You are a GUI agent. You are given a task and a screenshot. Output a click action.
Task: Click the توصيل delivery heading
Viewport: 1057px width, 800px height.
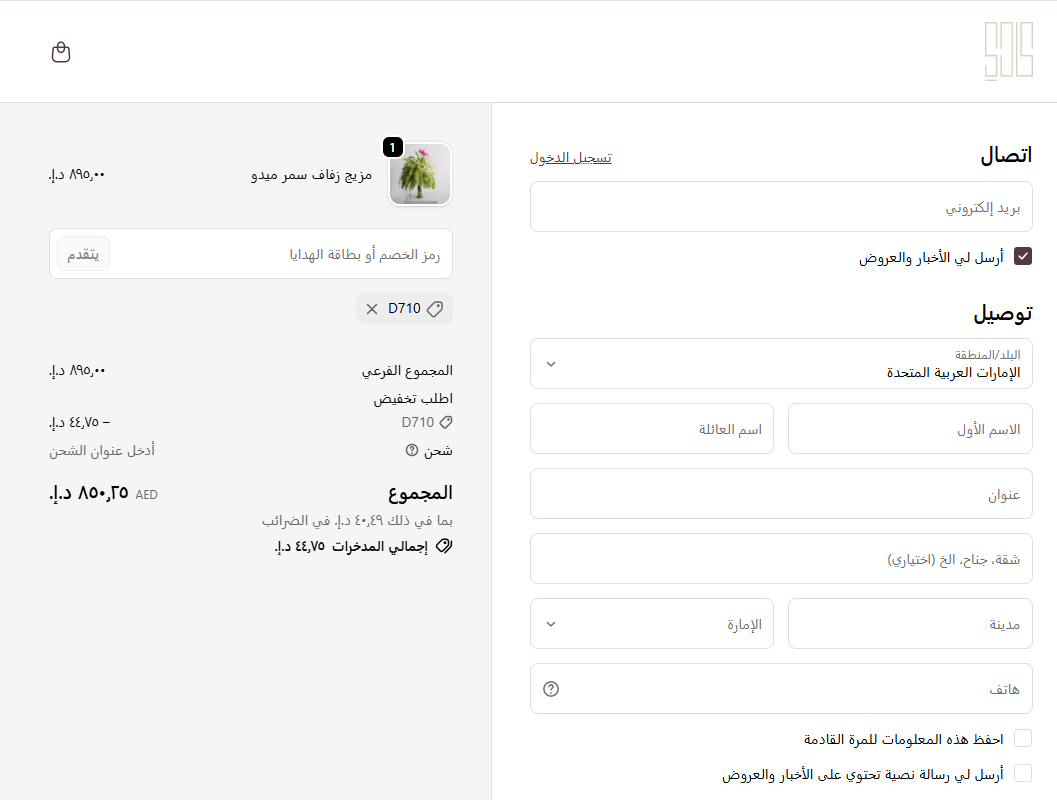[x=1002, y=314]
